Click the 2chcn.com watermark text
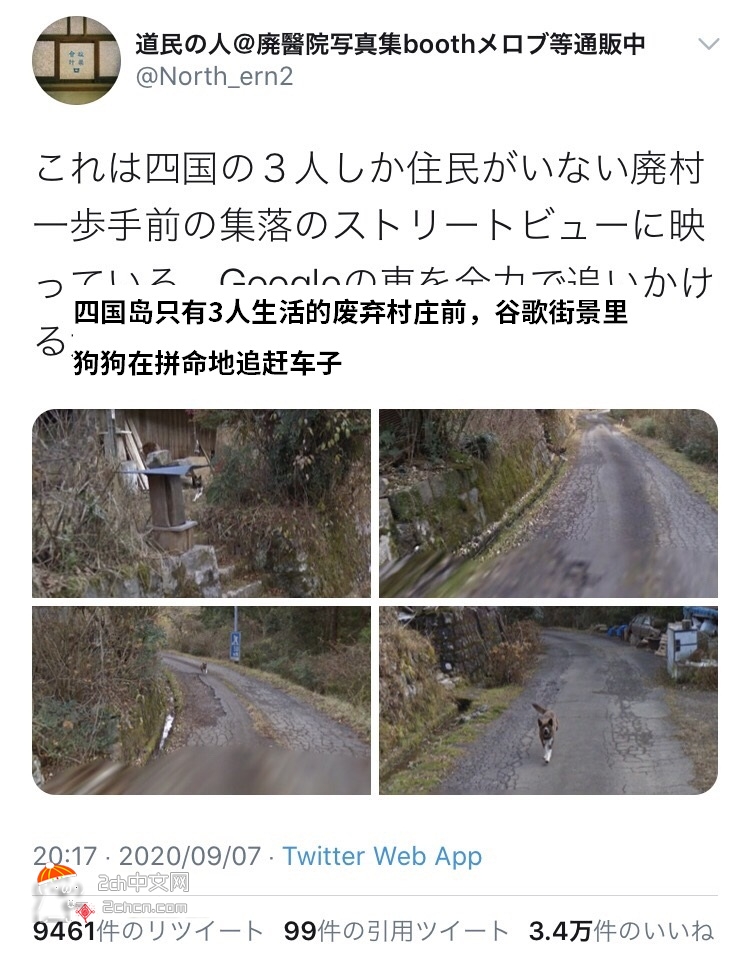This screenshot has height=953, width=750. tap(145, 907)
